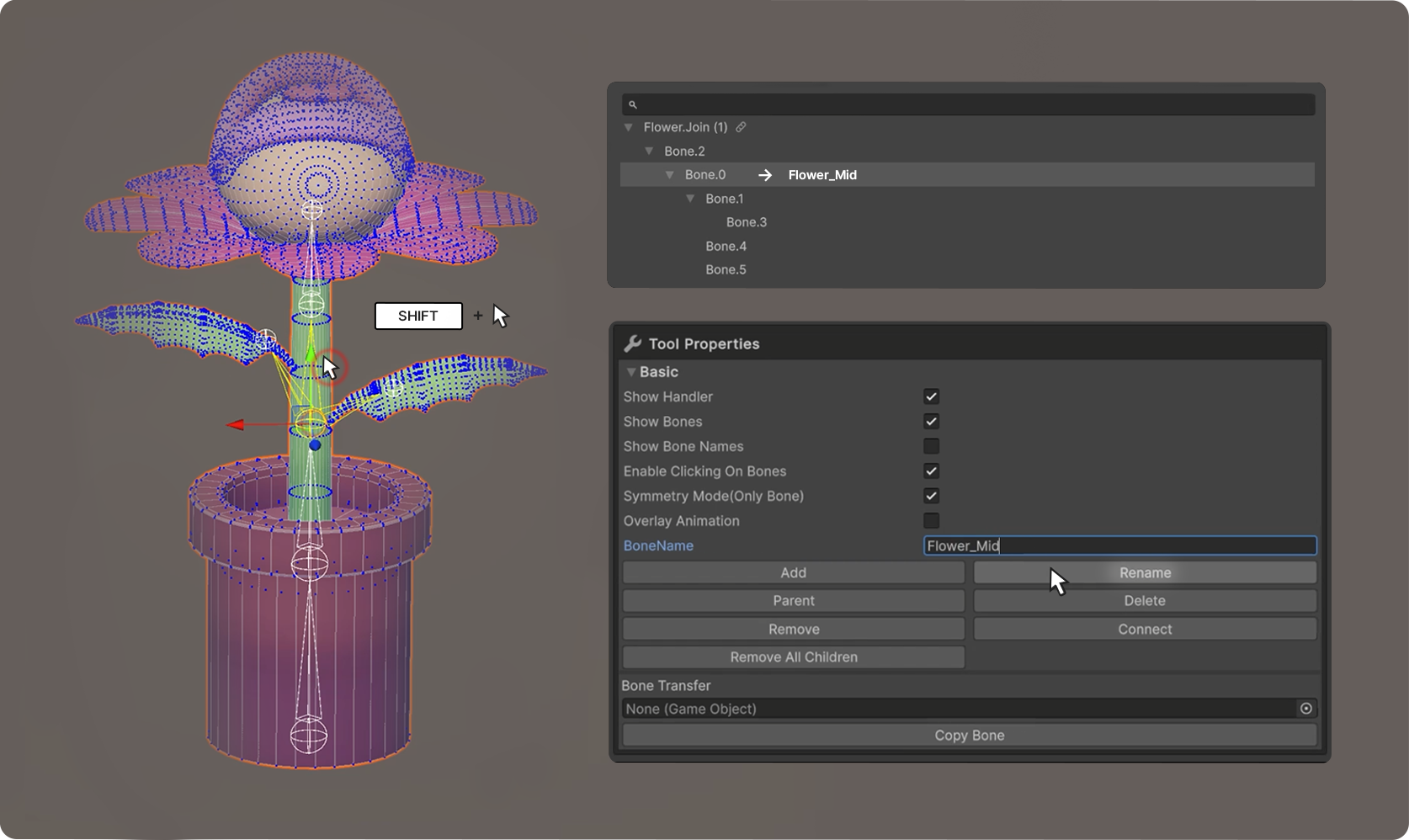This screenshot has width=1409, height=840.
Task: Click the Connect button
Action: [1145, 629]
